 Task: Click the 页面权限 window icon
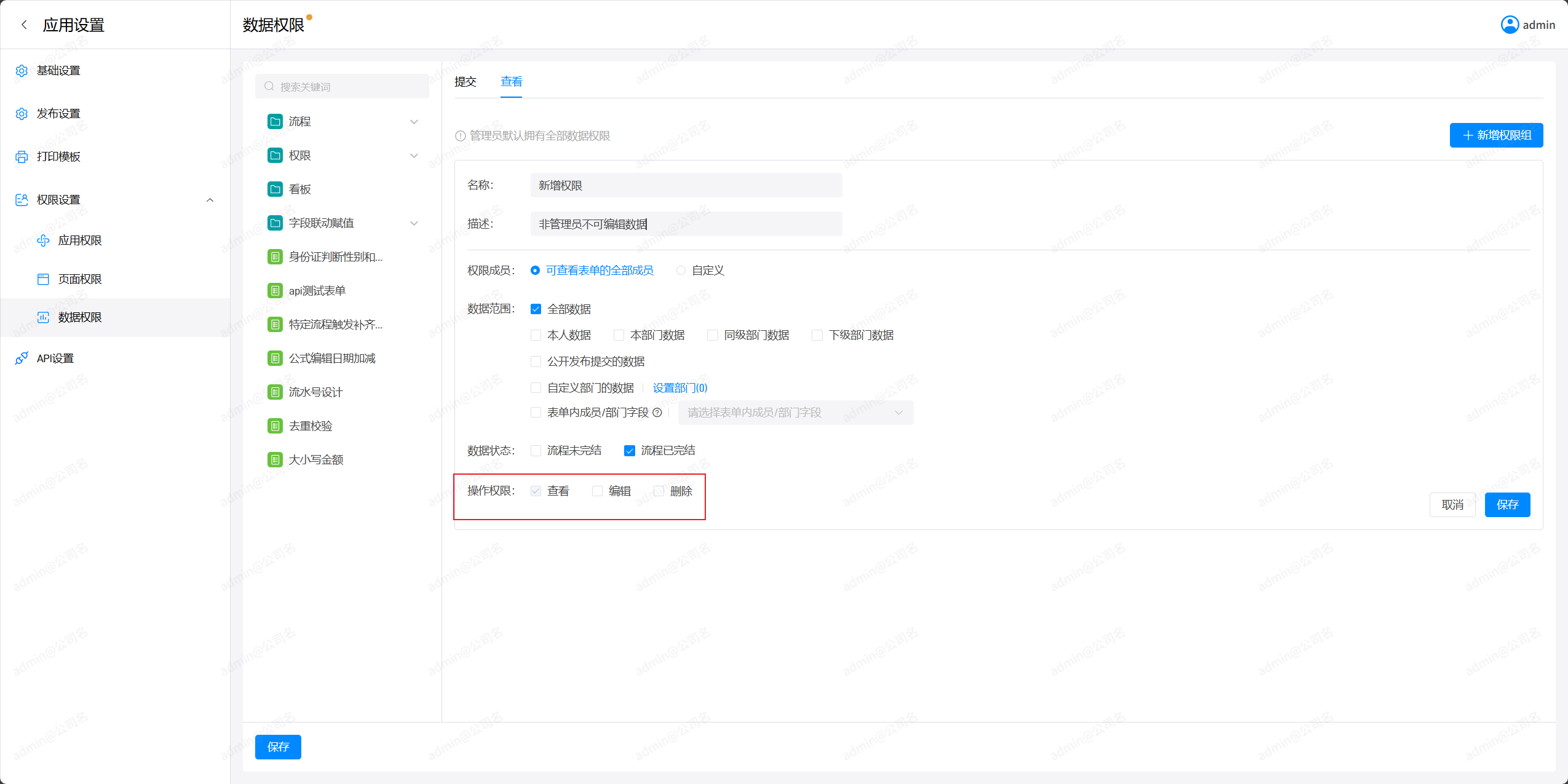tap(43, 279)
